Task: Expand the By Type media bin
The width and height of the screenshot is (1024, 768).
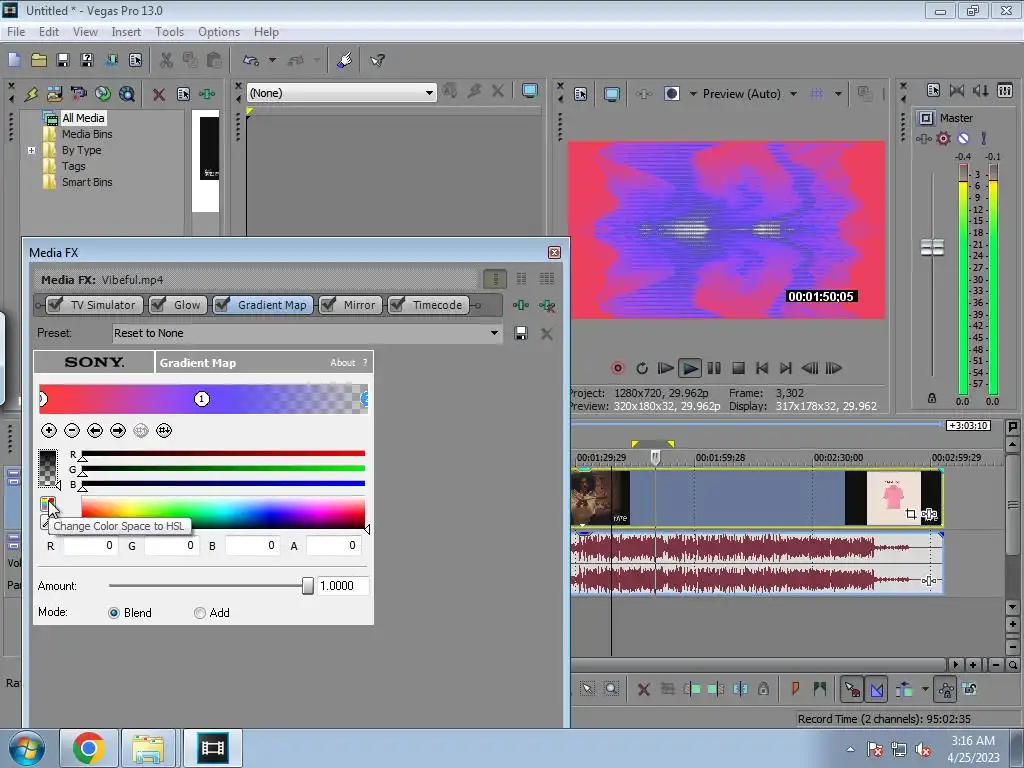Action: (31, 150)
